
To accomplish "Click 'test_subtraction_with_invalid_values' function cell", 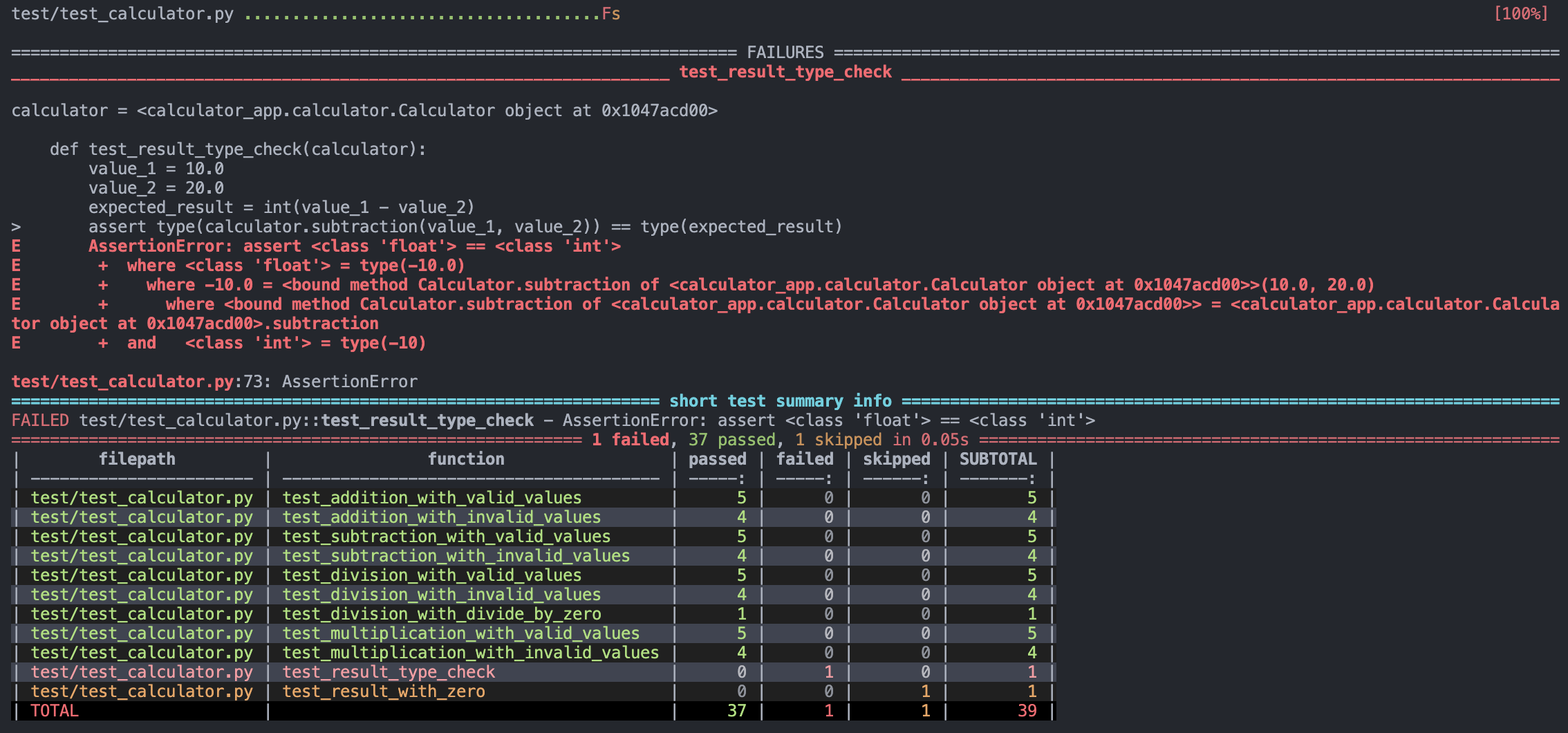I will coord(456,556).
